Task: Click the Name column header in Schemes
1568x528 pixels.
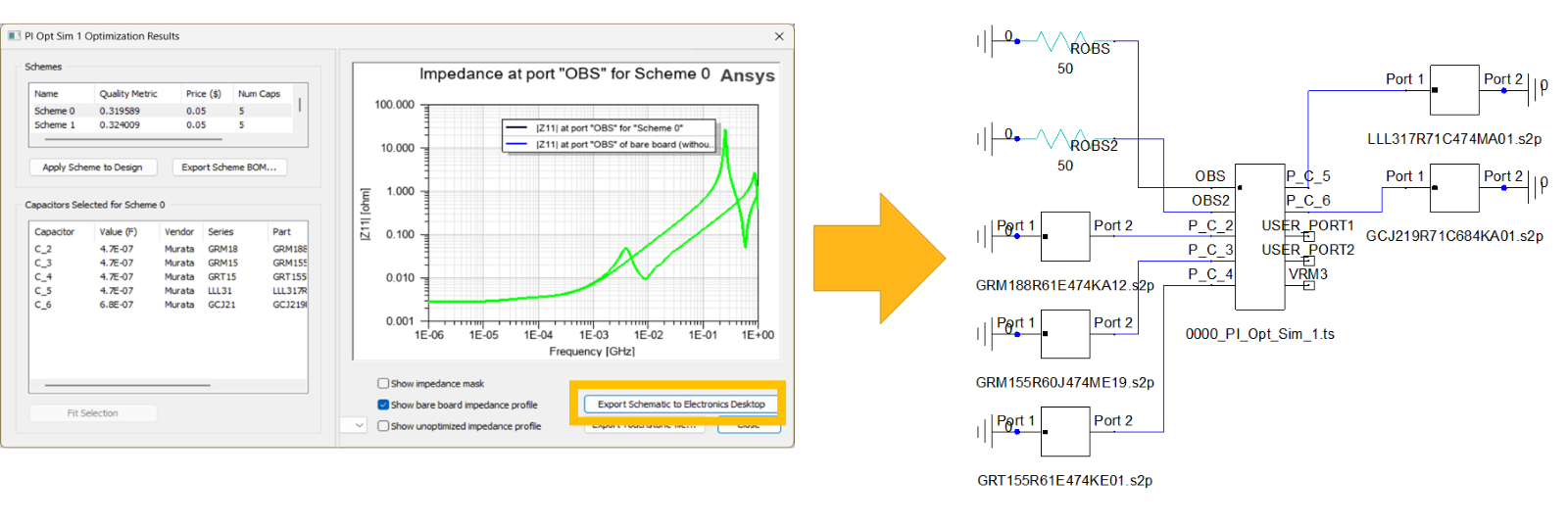Action: (63, 94)
